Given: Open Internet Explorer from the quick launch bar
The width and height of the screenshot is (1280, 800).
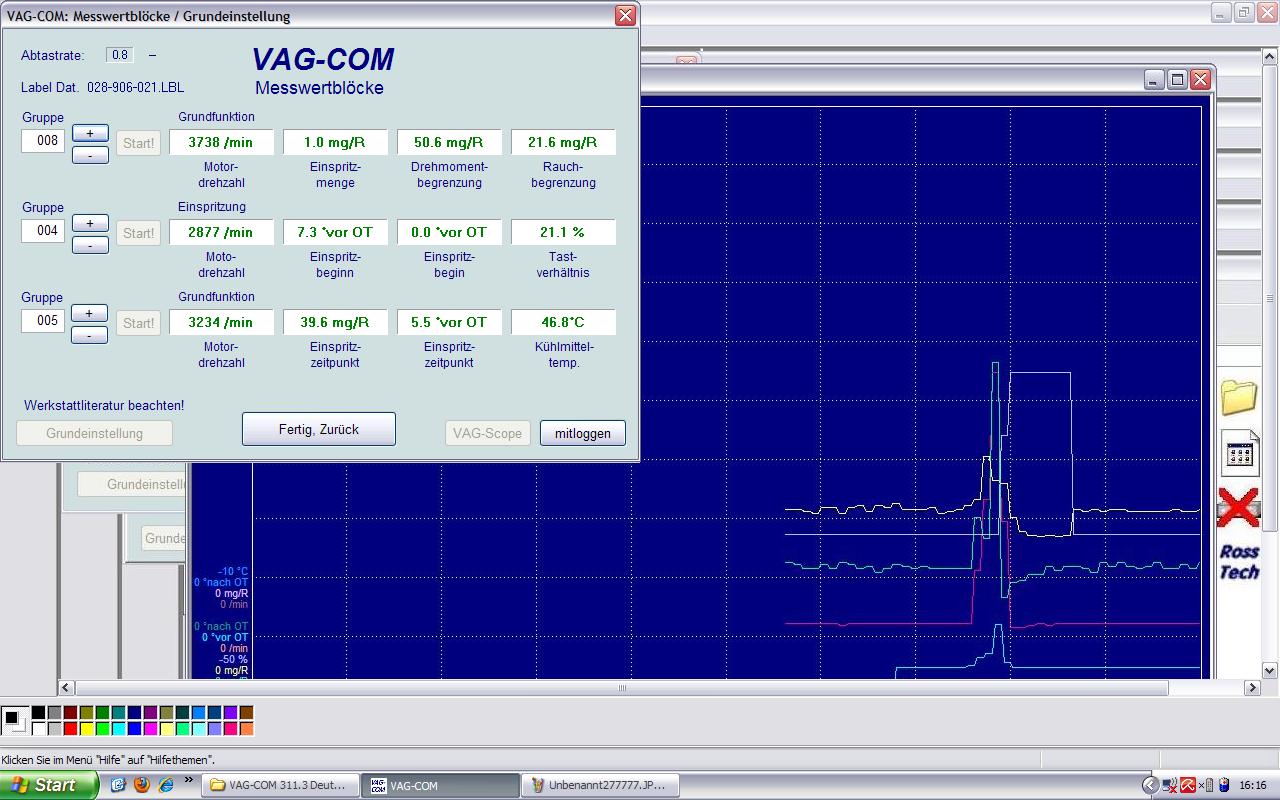Looking at the screenshot, I should point(166,785).
